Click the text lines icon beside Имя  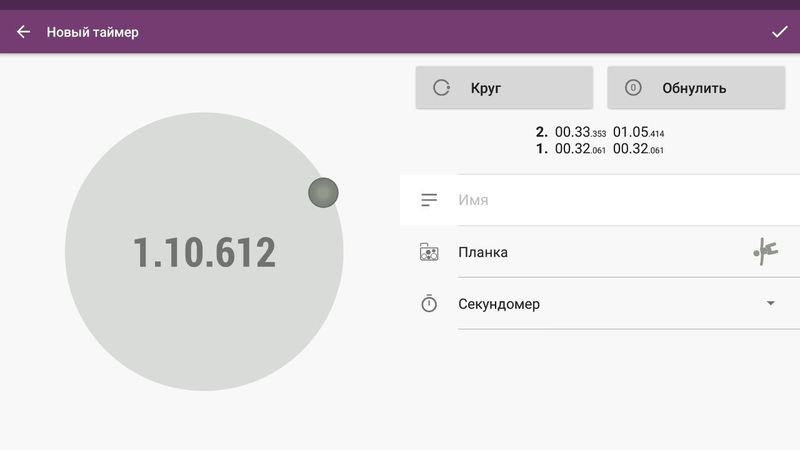tap(429, 199)
